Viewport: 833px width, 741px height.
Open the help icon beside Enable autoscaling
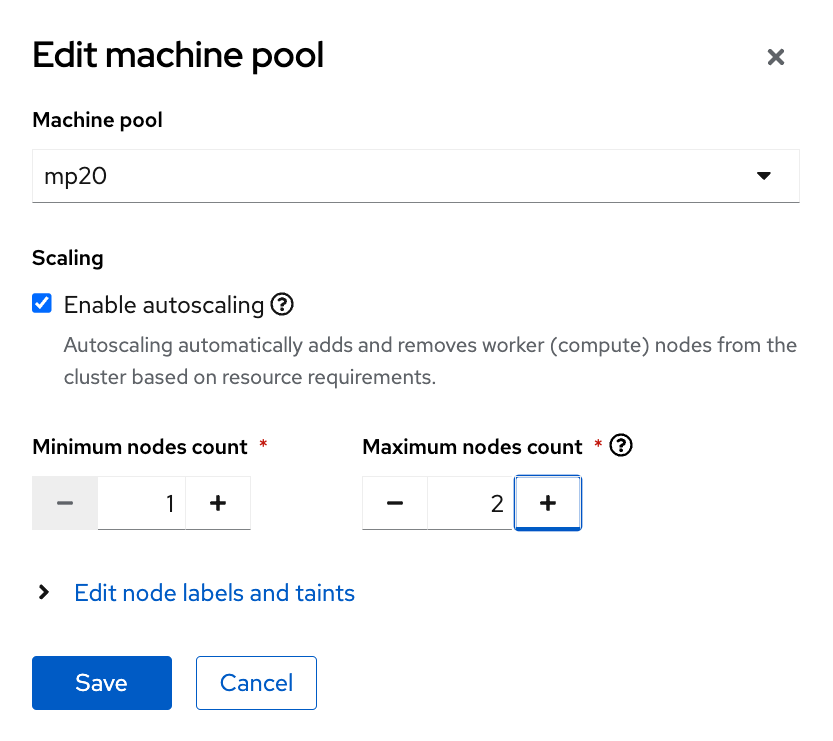pyautogui.click(x=282, y=304)
